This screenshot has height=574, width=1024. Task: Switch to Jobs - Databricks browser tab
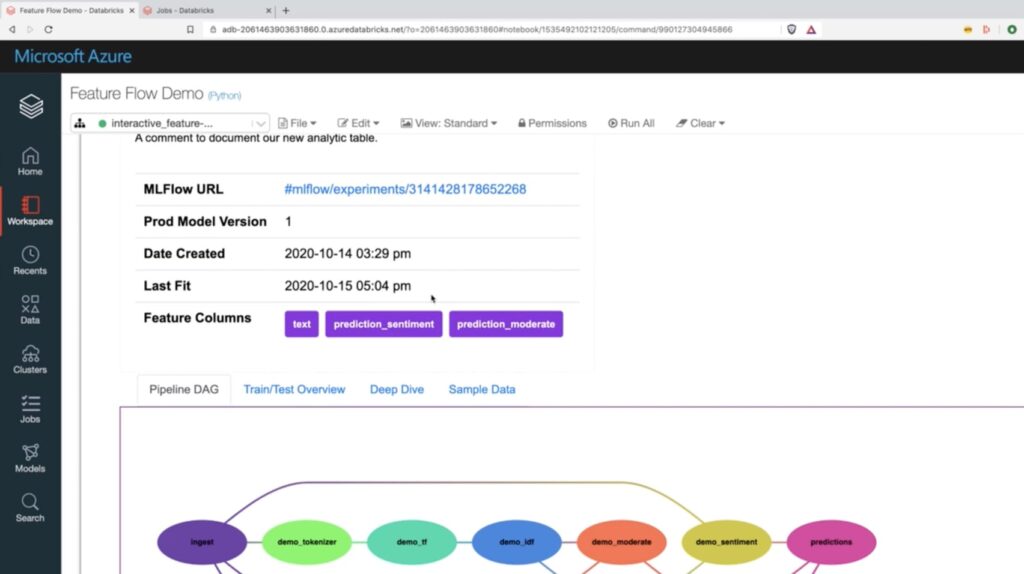tap(206, 10)
